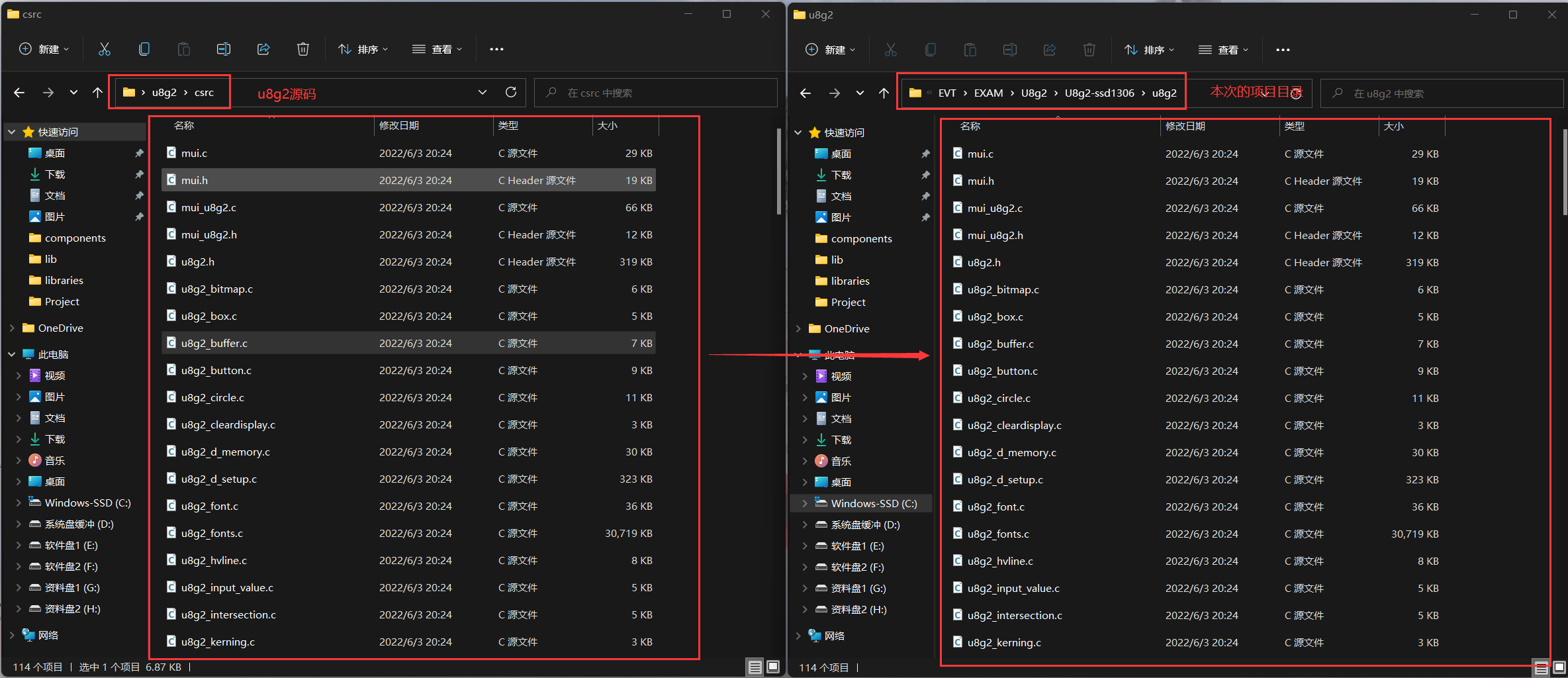1568x678 pixels.
Task: Refresh the csrc folder view
Action: point(511,92)
